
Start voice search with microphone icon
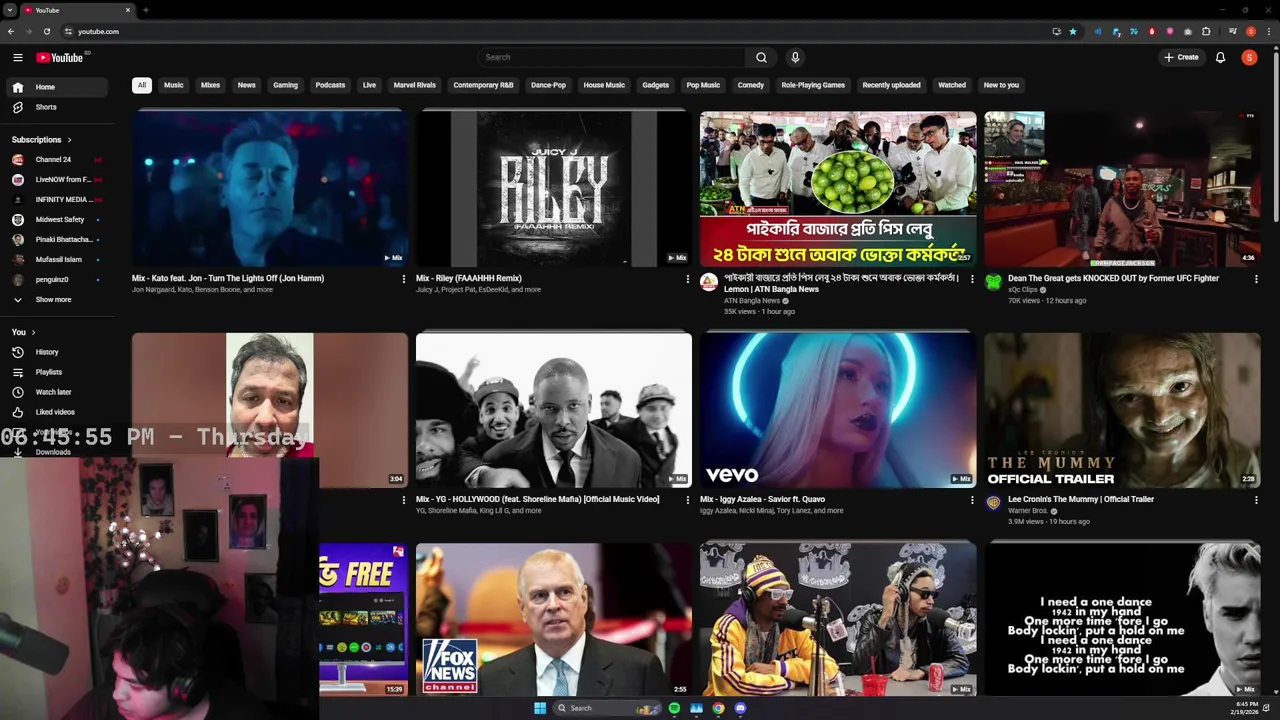tap(795, 57)
